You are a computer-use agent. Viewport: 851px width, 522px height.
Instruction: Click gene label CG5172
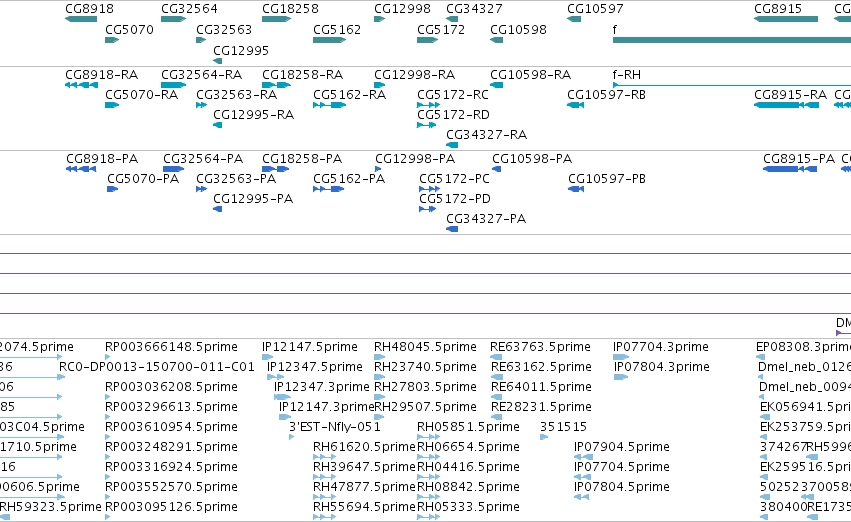coord(441,30)
